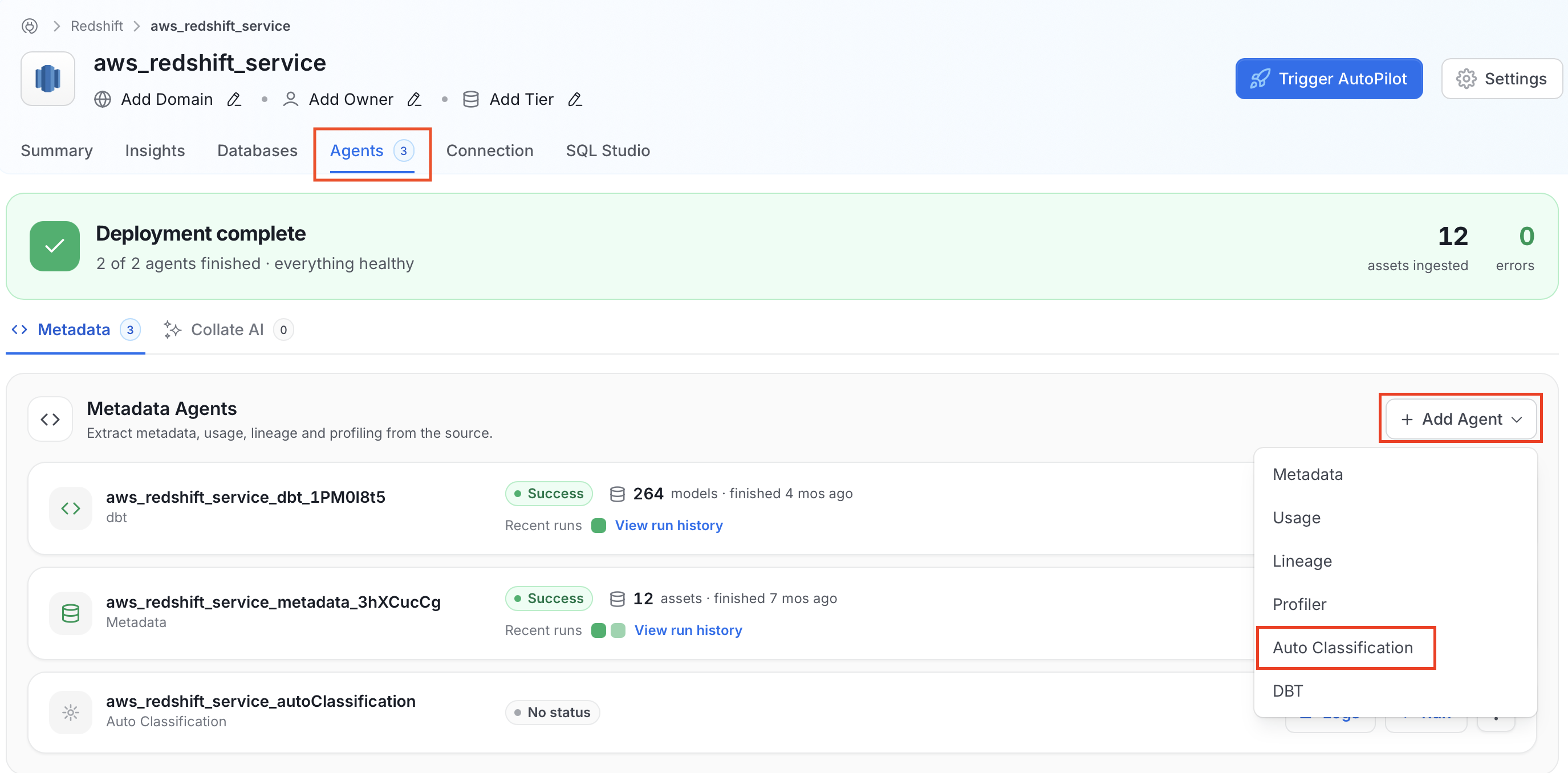Open aws_redshift_service_autoClassification agent name

click(261, 701)
